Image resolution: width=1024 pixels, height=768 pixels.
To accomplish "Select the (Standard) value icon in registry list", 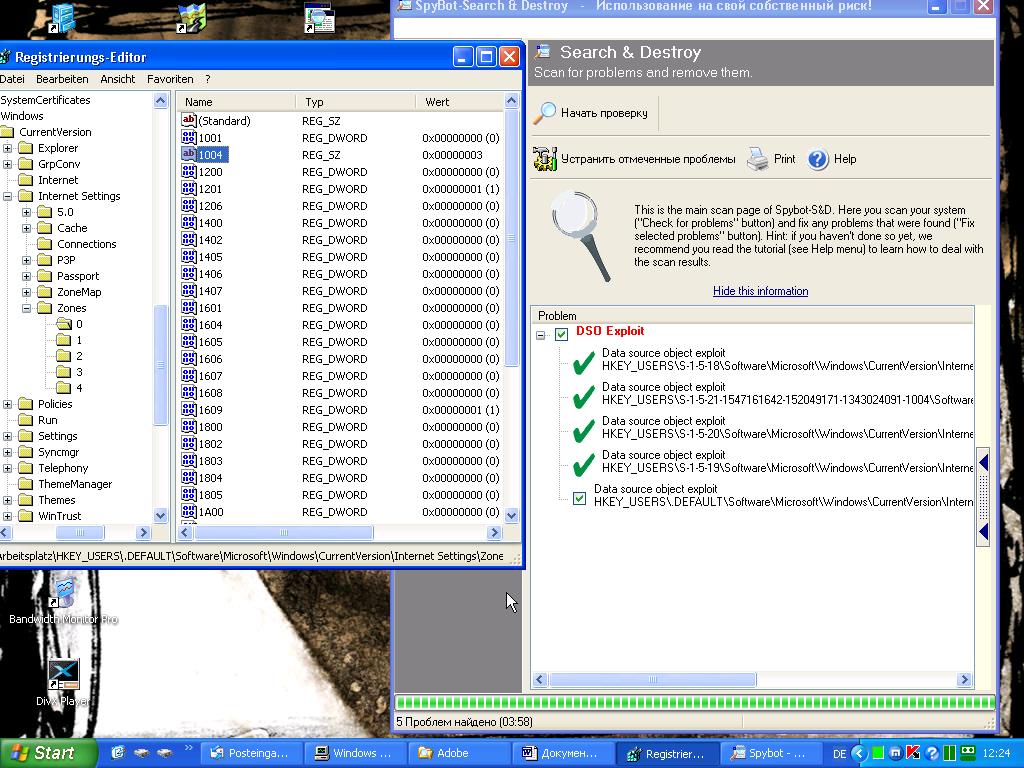I will click(189, 120).
